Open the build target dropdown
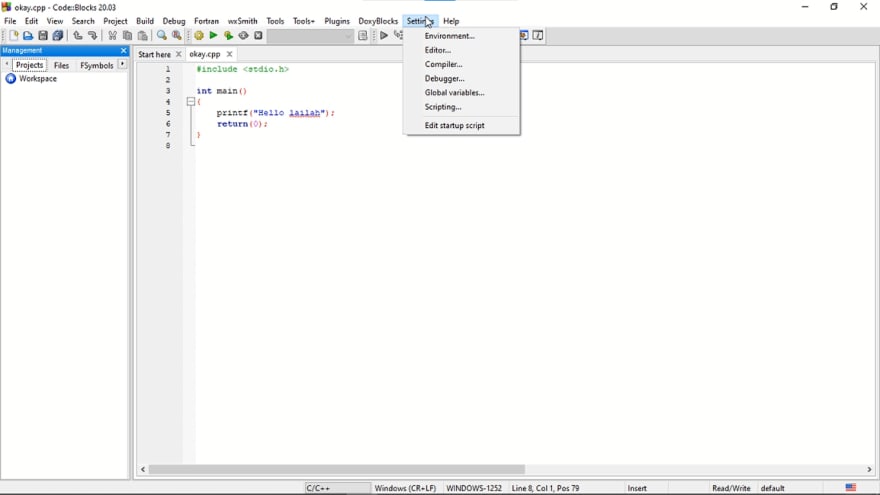 tap(310, 36)
